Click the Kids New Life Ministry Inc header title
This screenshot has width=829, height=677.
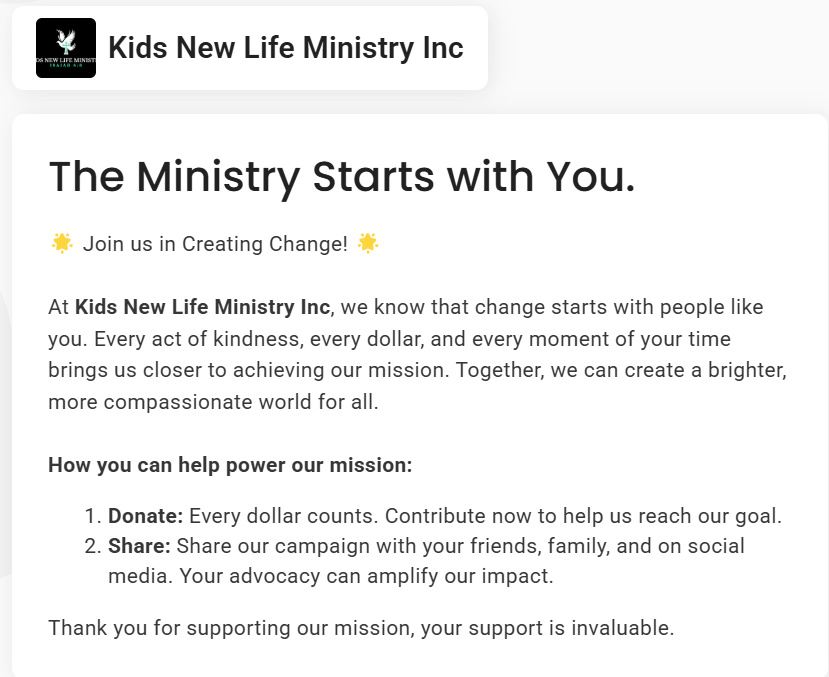point(286,48)
